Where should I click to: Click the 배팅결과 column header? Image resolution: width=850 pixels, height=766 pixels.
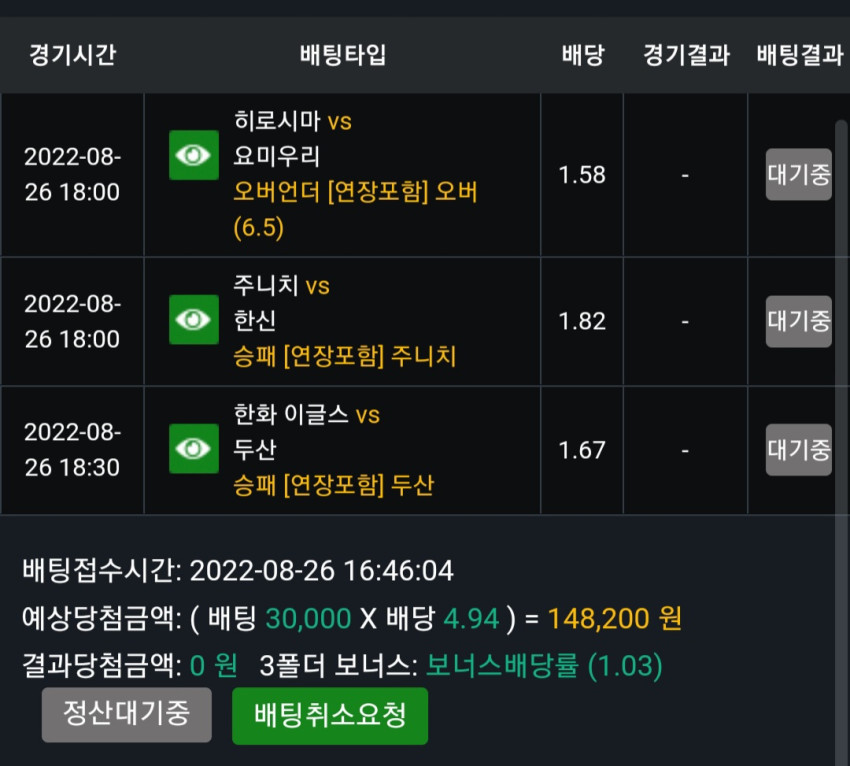(800, 55)
